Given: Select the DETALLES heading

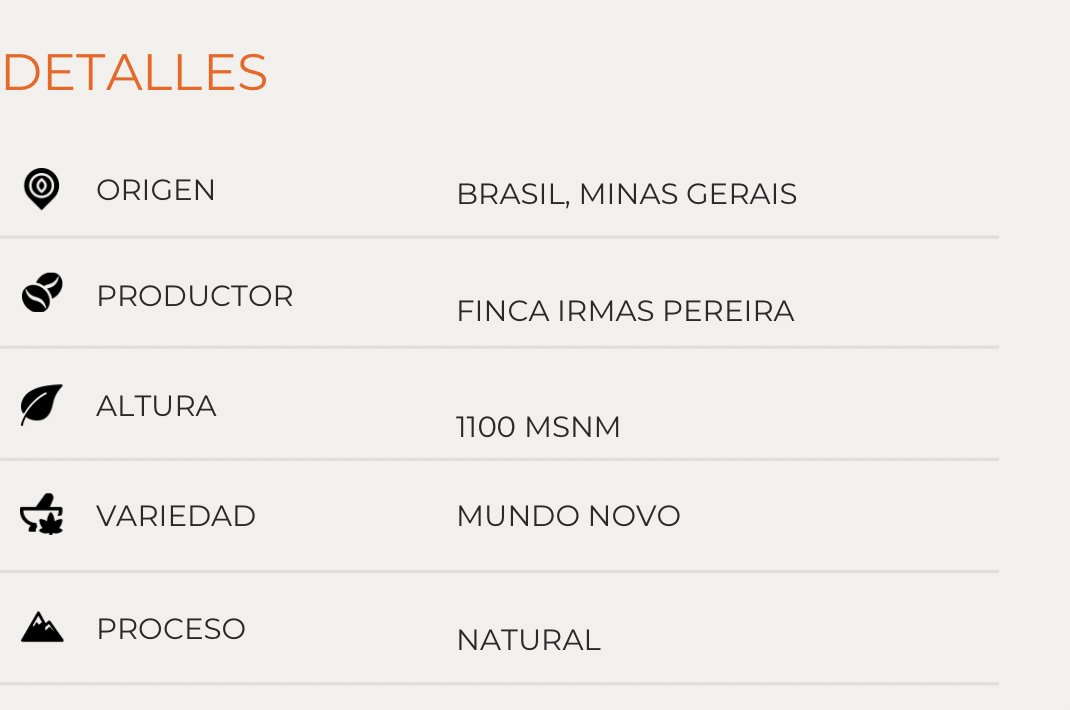Looking at the screenshot, I should pyautogui.click(x=135, y=72).
